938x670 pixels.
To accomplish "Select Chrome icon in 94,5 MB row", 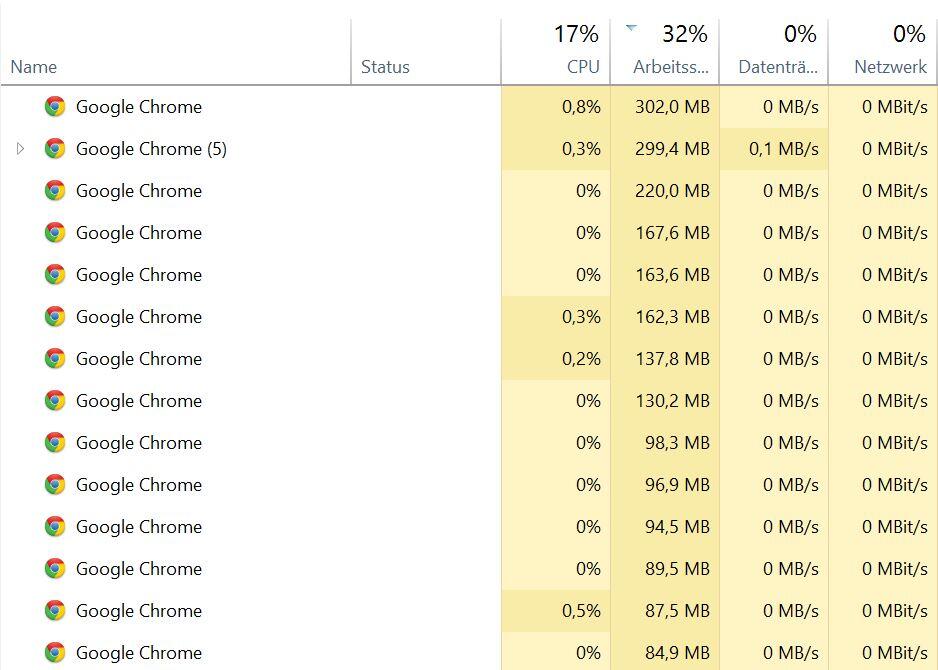I will [55, 526].
